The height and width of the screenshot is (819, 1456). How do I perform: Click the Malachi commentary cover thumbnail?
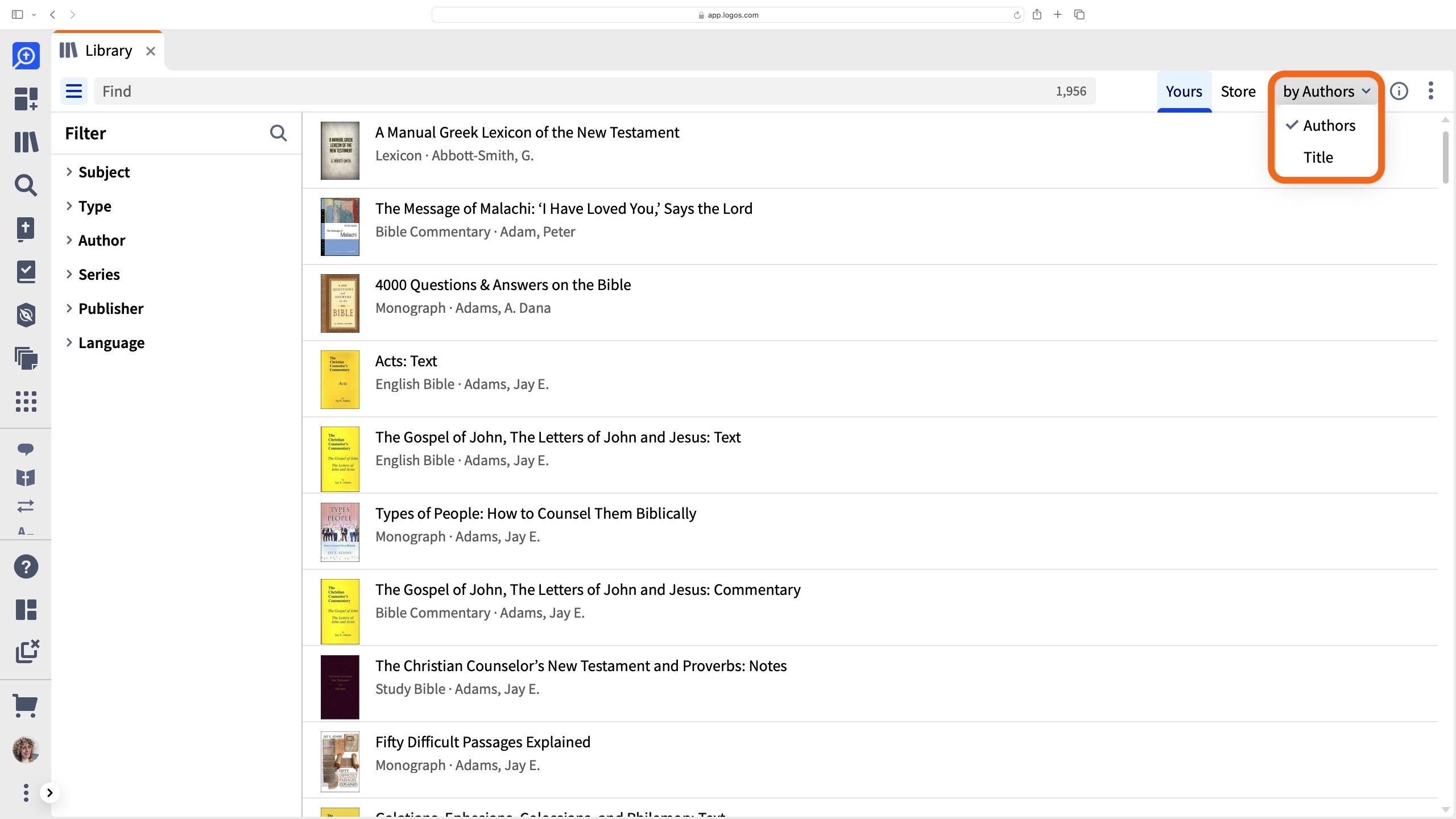click(340, 226)
